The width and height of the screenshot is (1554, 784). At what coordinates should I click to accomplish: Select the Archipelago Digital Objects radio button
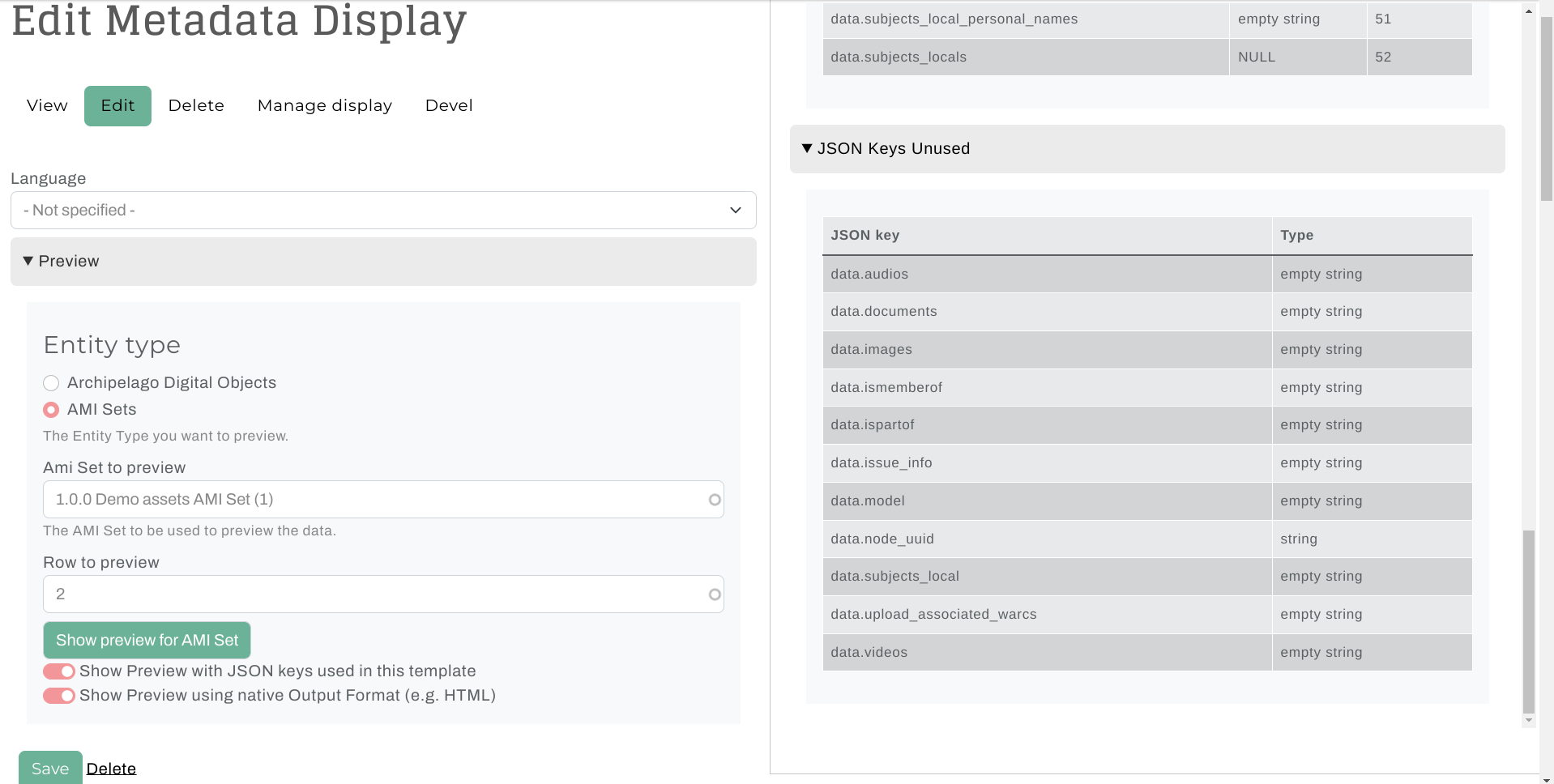[51, 383]
